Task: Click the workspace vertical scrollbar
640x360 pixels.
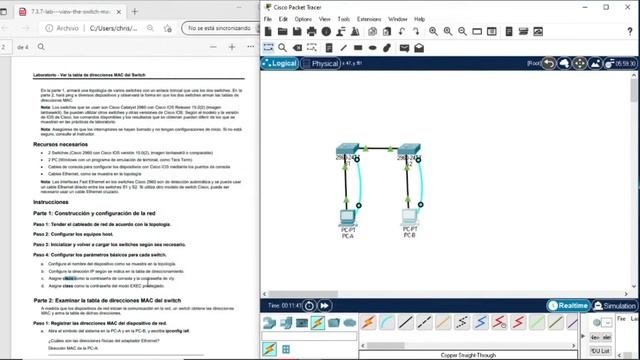Action: pos(634,90)
